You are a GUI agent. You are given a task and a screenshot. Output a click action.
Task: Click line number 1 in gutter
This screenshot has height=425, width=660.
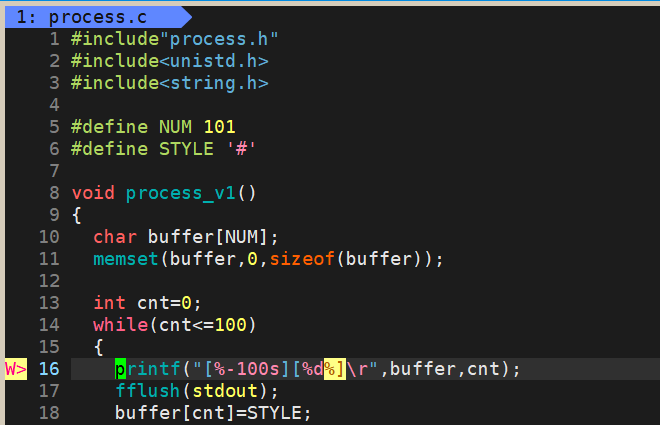(55, 39)
